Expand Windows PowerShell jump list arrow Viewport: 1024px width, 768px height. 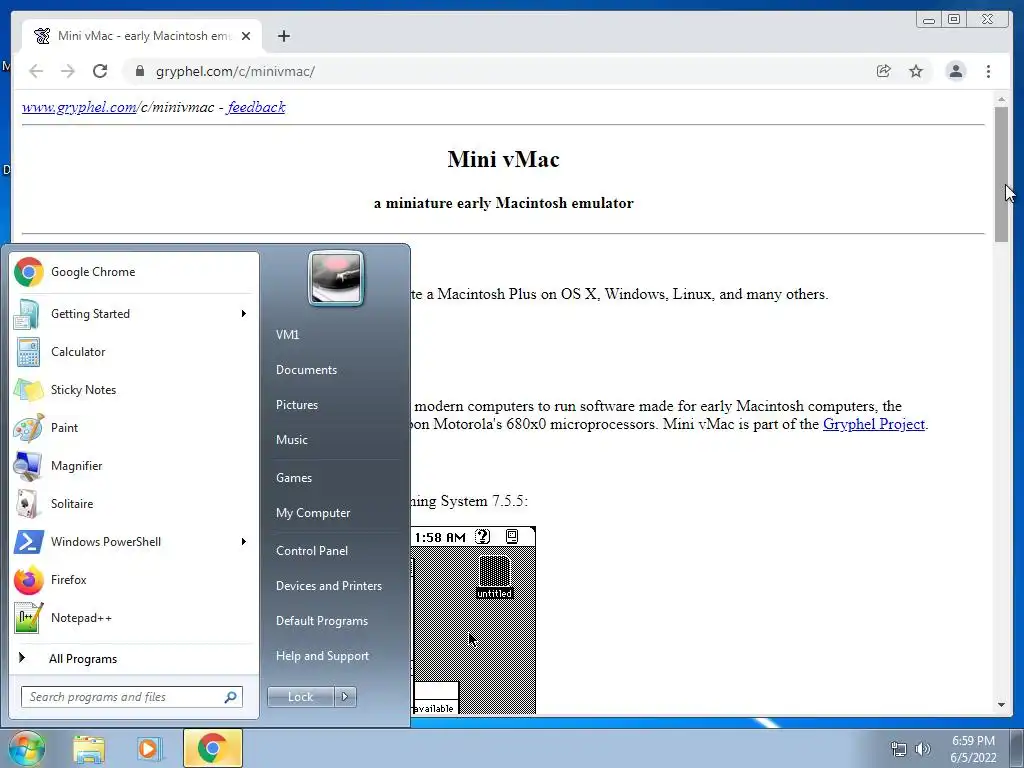(244, 541)
